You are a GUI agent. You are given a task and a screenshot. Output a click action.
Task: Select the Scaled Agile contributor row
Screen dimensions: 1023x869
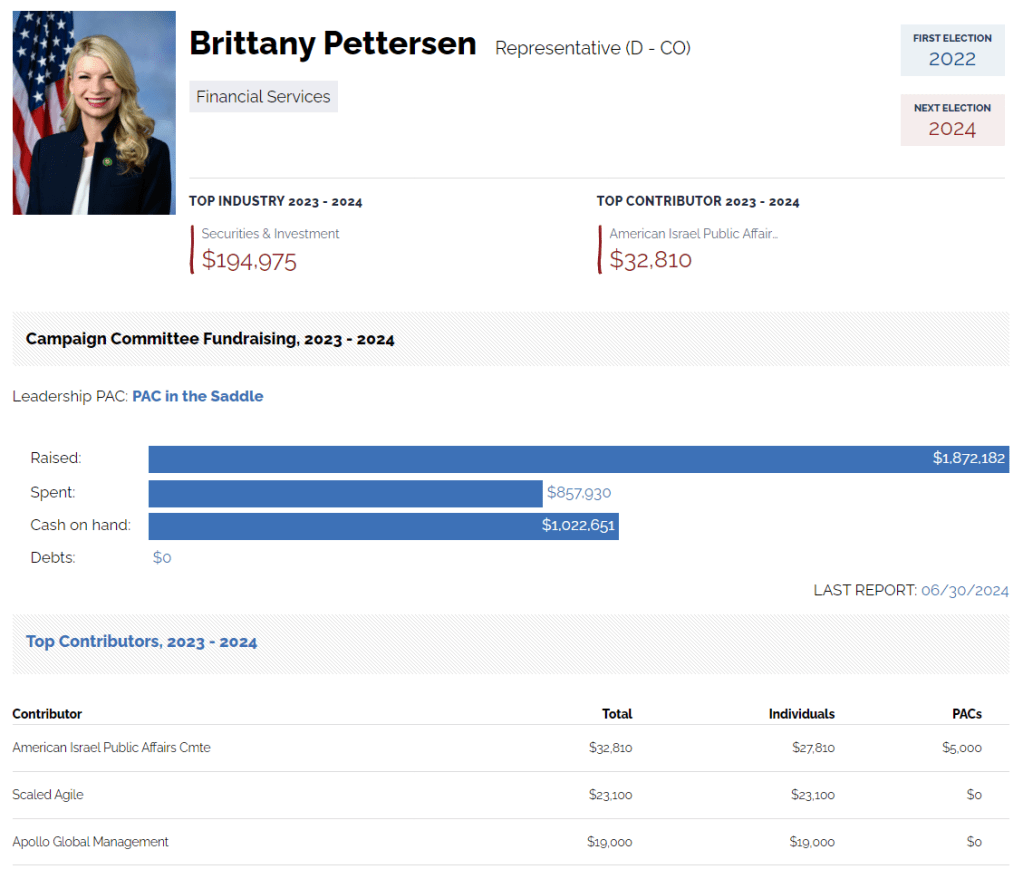coord(48,795)
